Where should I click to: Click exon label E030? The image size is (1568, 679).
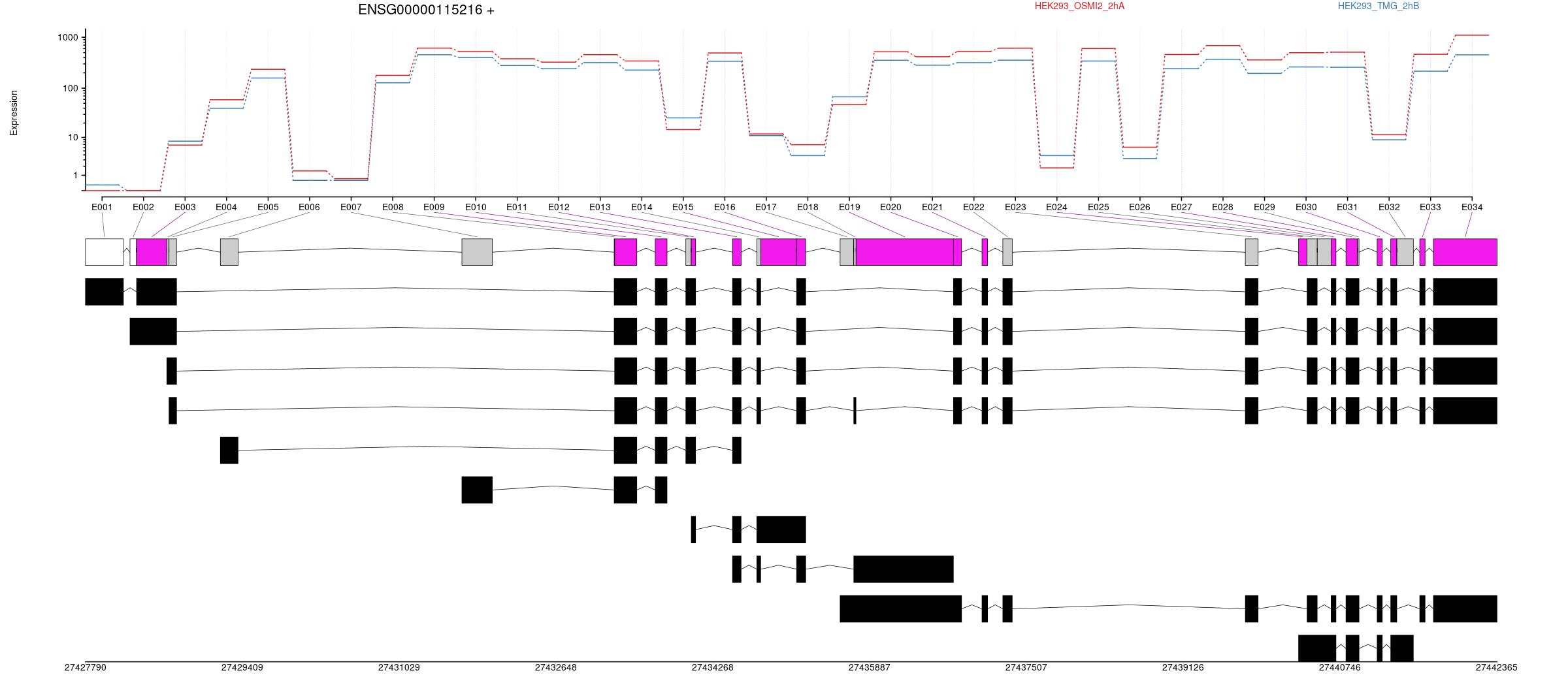pyautogui.click(x=1306, y=207)
